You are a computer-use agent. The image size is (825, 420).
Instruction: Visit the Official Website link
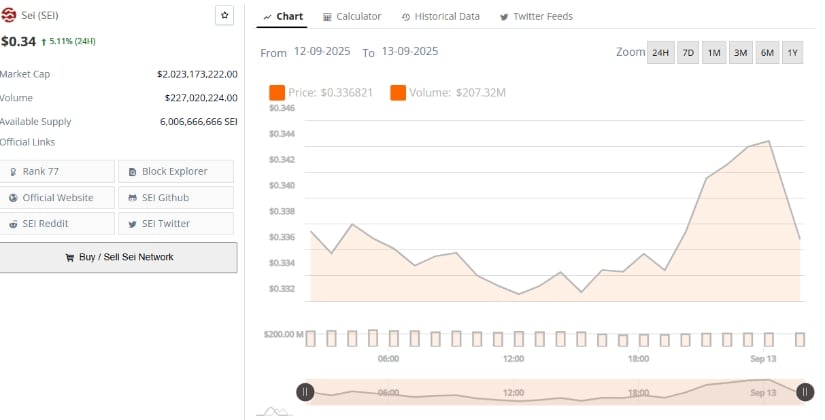(x=57, y=198)
